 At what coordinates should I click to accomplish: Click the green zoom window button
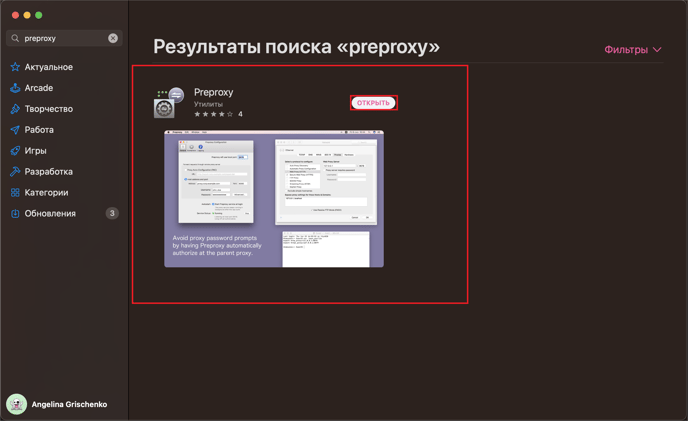(x=39, y=15)
